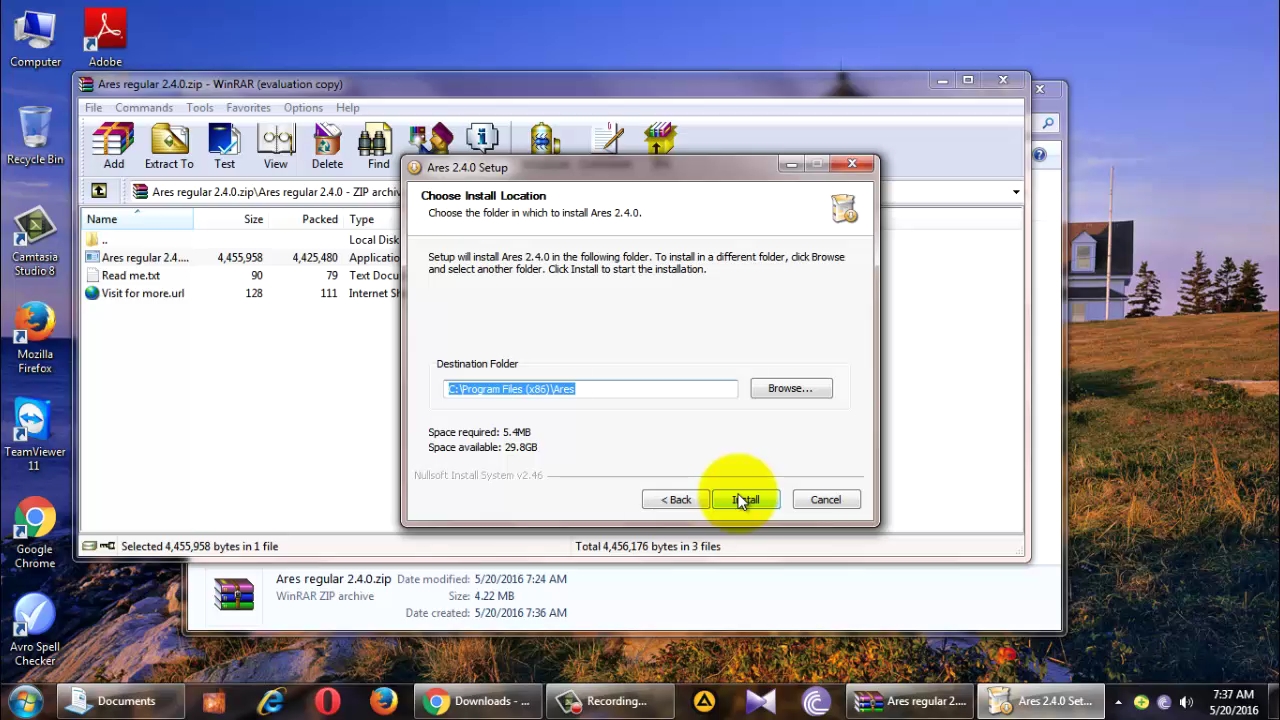Open the TeamViewer 11 desktop shortcut

click(x=35, y=436)
